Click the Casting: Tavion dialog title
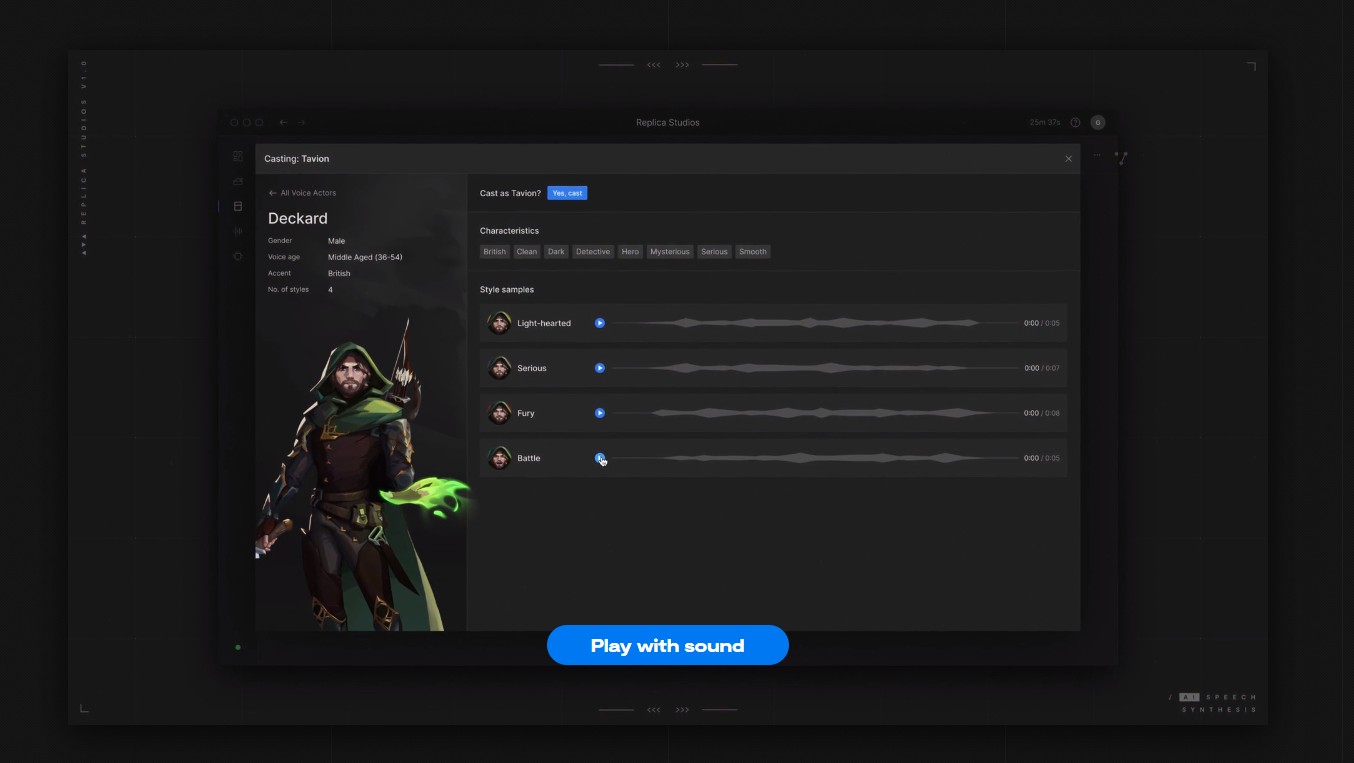Viewport: 1354px width, 763px height. point(297,159)
